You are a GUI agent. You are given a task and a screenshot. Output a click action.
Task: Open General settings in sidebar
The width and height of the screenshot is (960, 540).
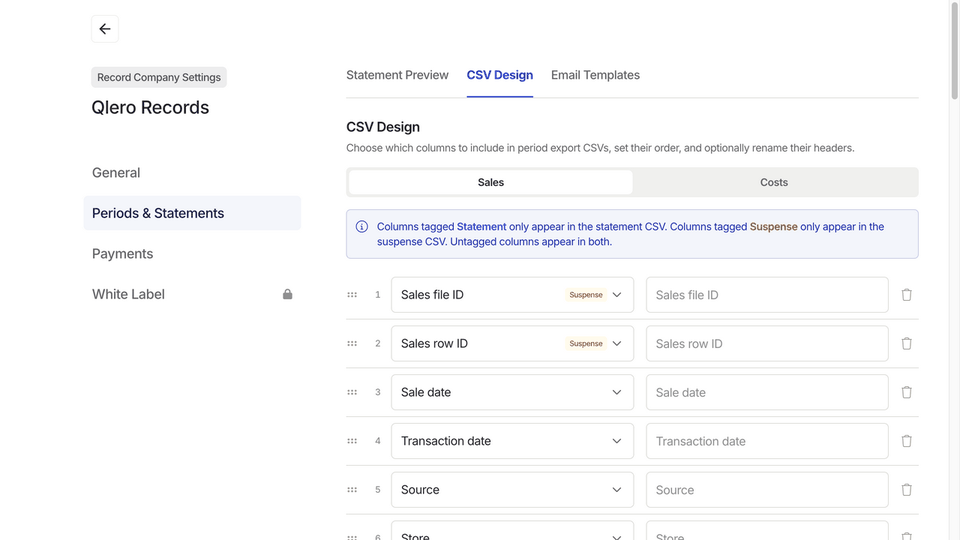tap(192, 173)
